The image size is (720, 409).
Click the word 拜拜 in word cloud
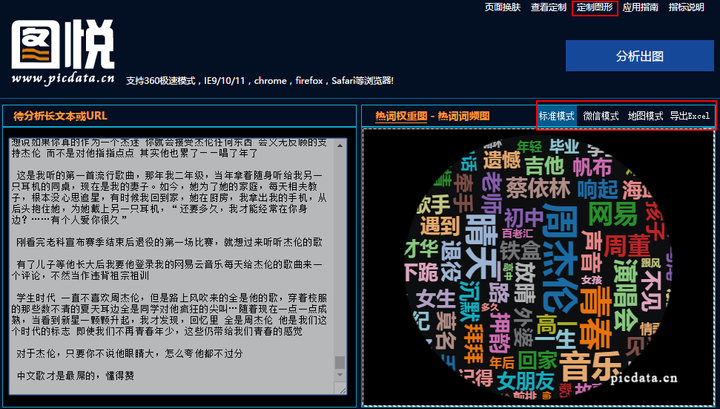473,343
